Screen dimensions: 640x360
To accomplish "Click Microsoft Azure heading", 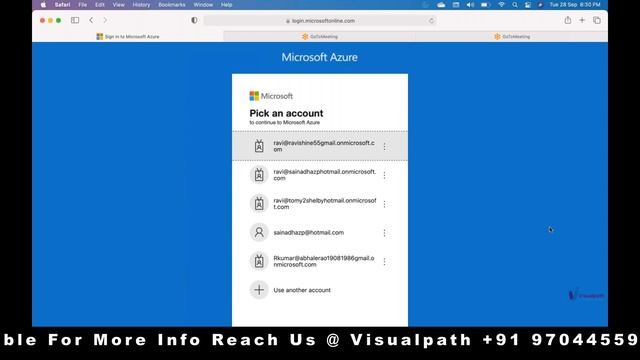I will pyautogui.click(x=320, y=57).
